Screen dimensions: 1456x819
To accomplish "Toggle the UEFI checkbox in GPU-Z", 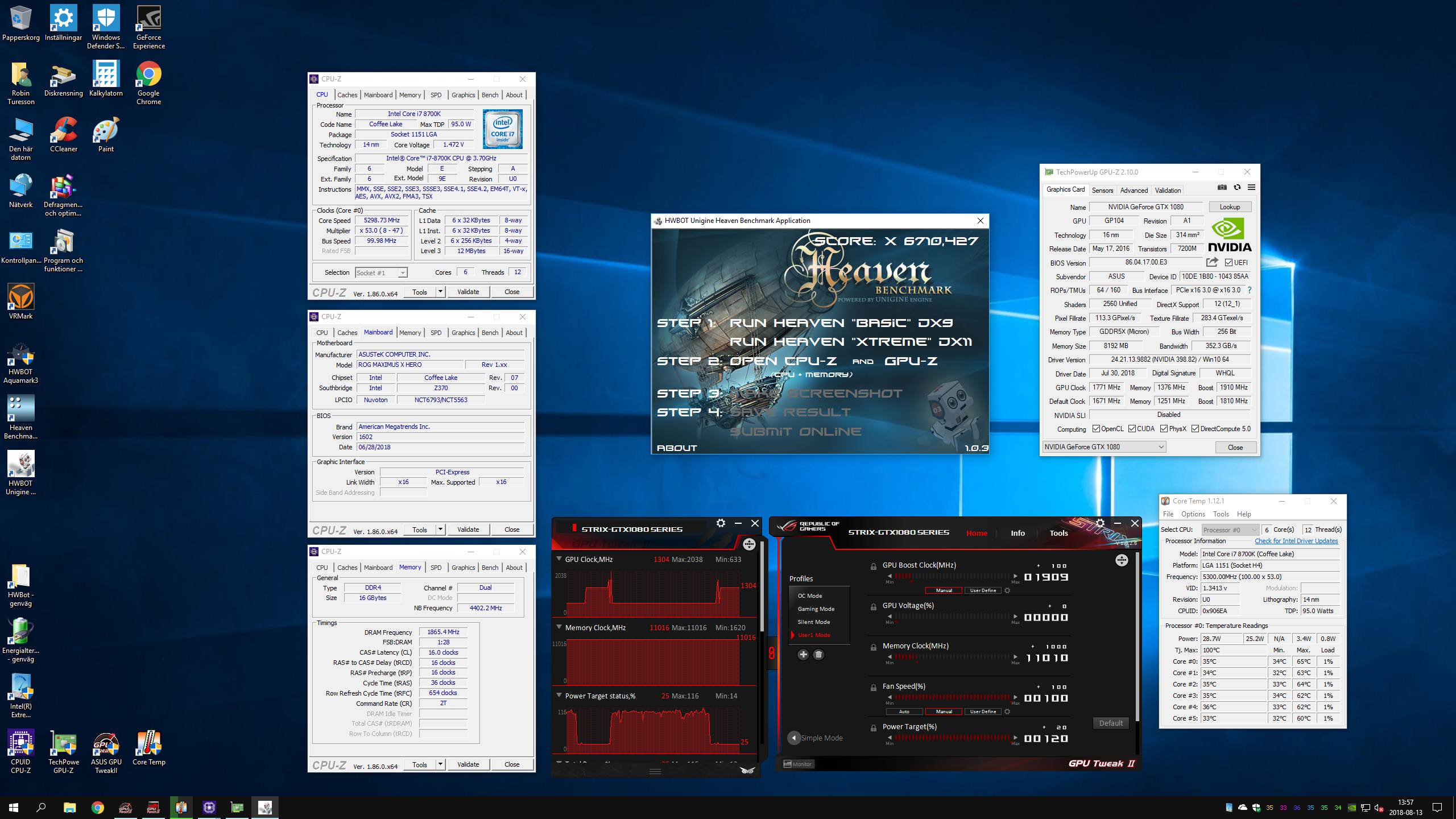I will click(x=1228, y=263).
